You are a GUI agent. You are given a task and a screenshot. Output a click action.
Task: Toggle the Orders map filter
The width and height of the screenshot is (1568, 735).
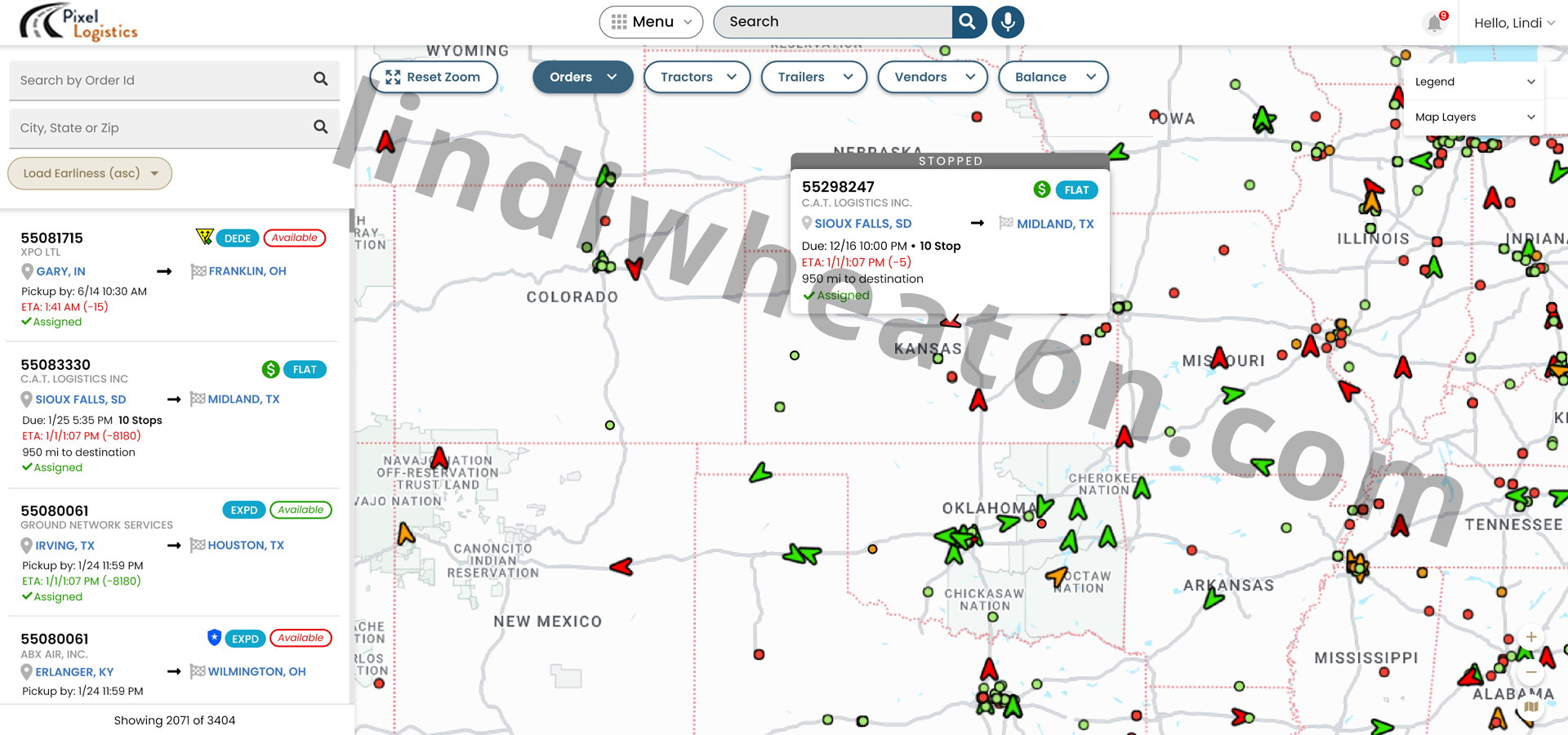point(582,77)
